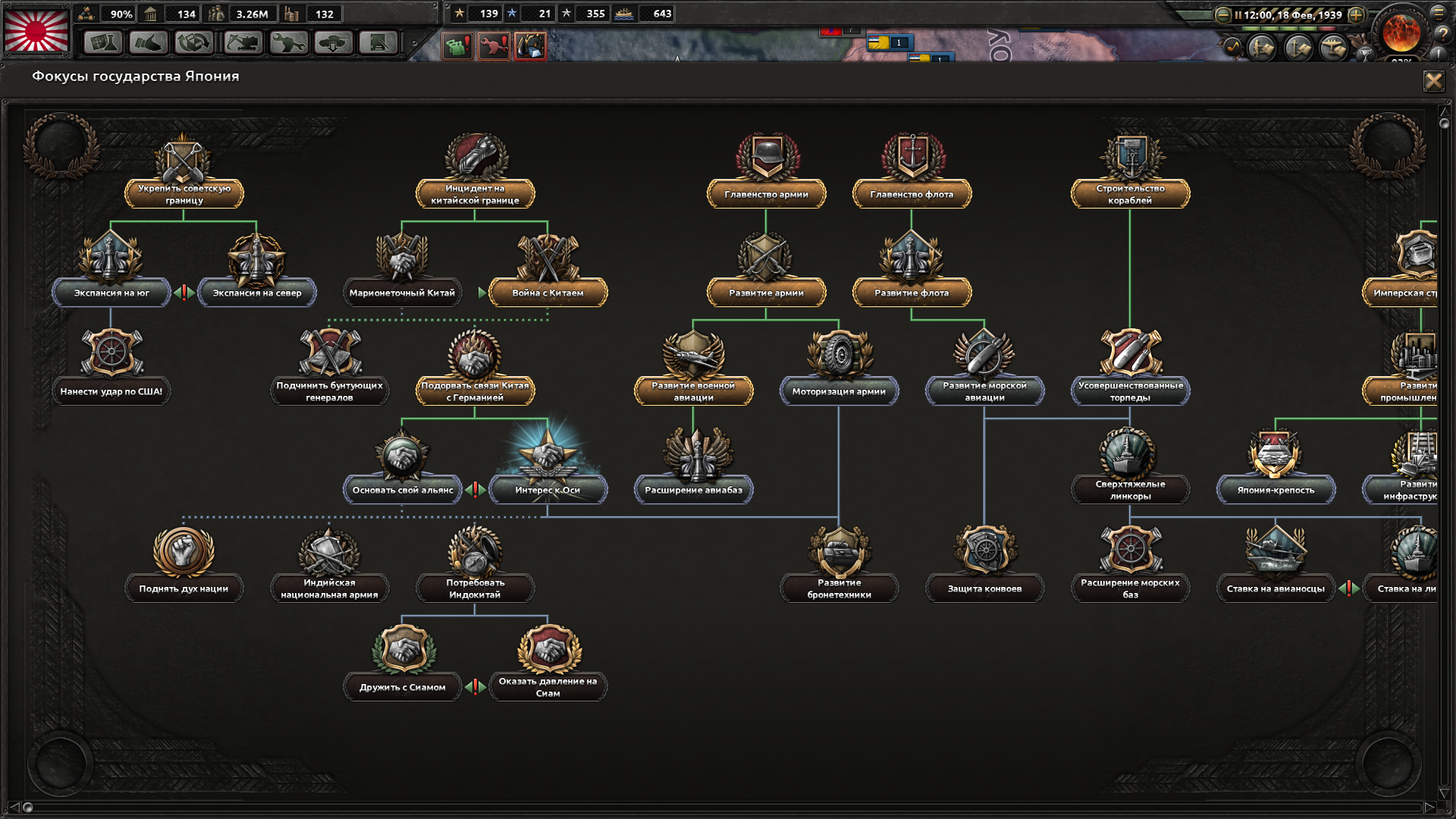Click the world tension burning globe
Viewport: 1456px width, 819px height.
[1401, 32]
